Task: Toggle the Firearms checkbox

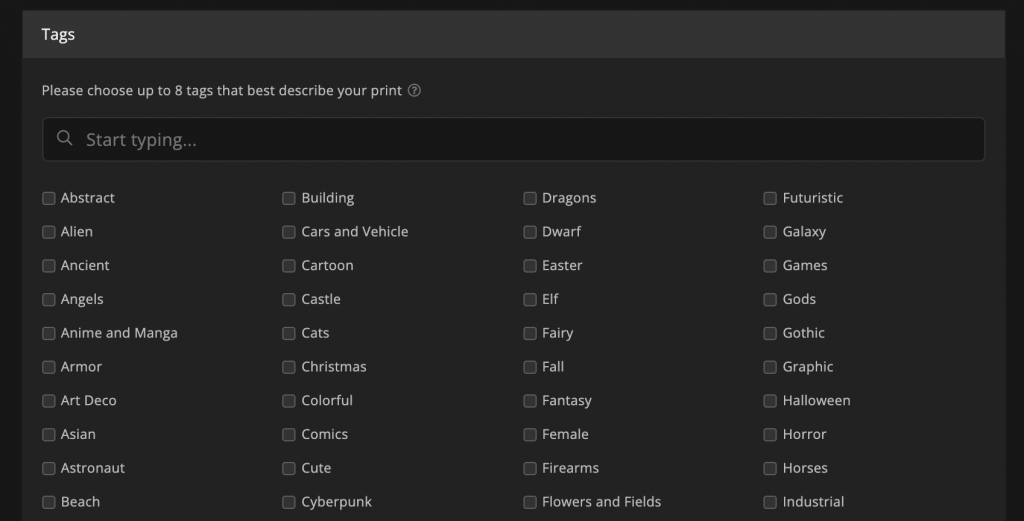Action: (530, 468)
